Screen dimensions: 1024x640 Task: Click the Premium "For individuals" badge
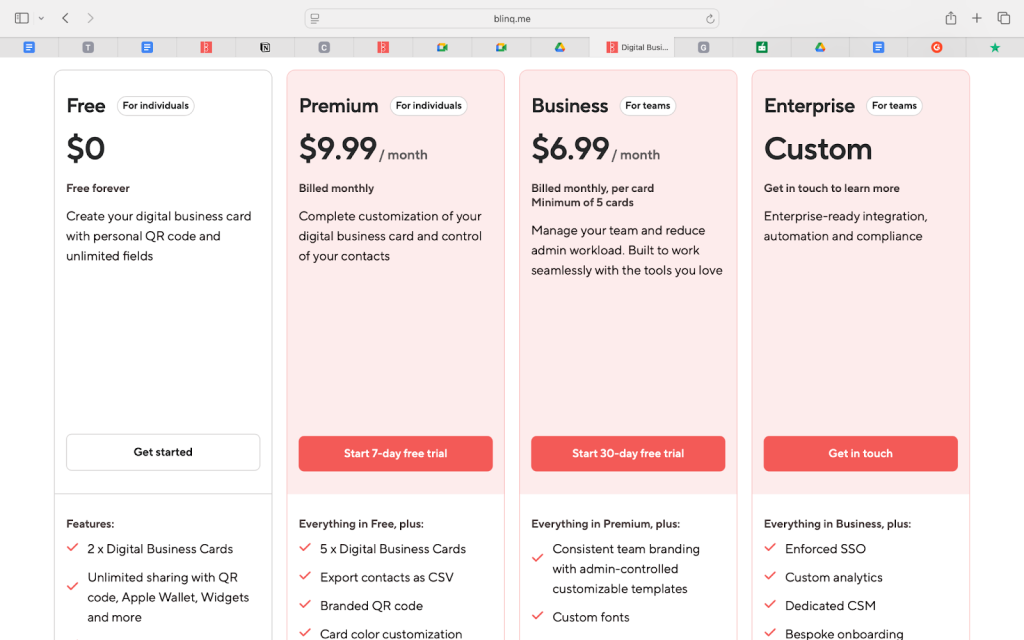[x=428, y=106]
